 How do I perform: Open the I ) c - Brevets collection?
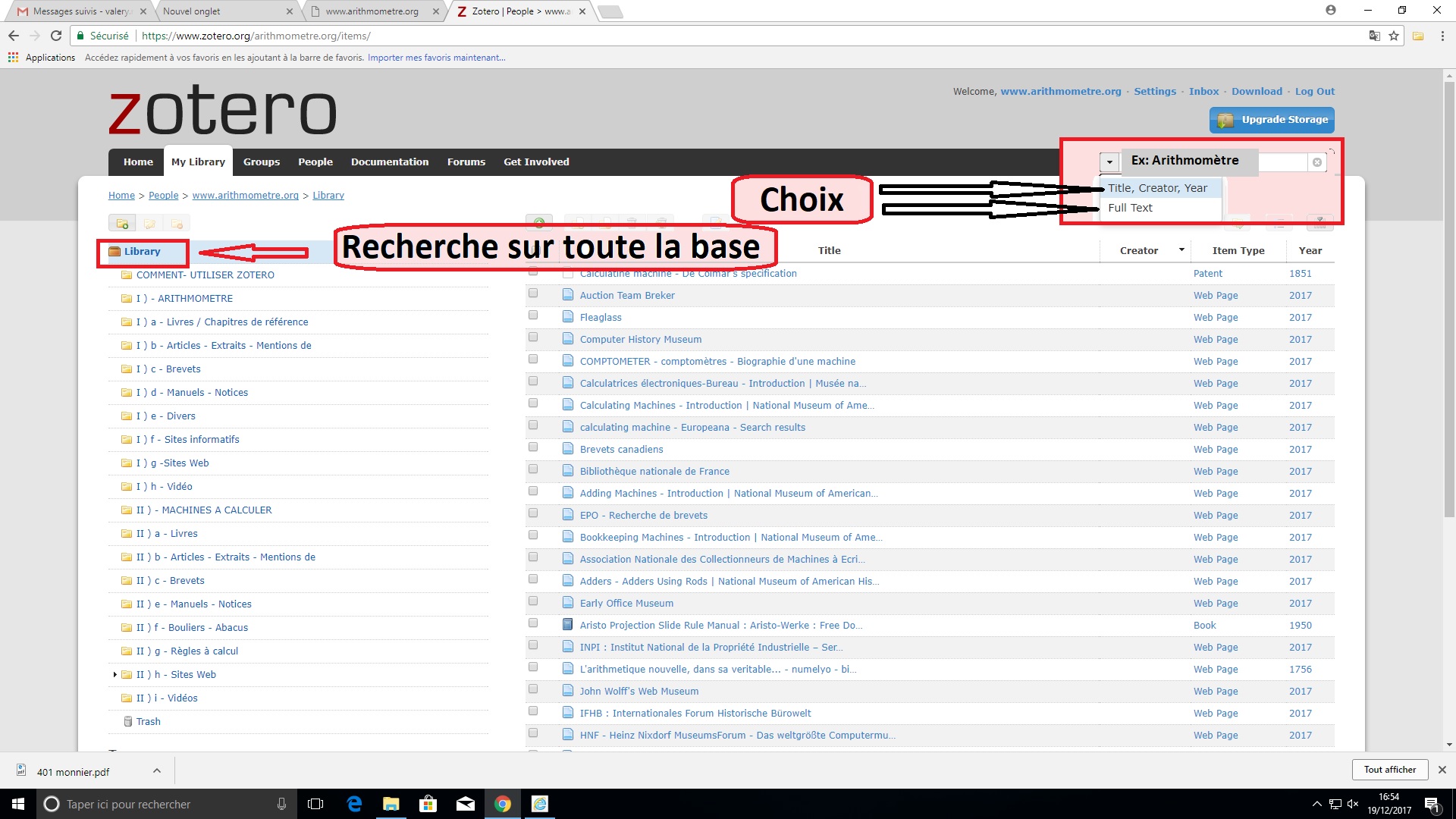coord(168,369)
